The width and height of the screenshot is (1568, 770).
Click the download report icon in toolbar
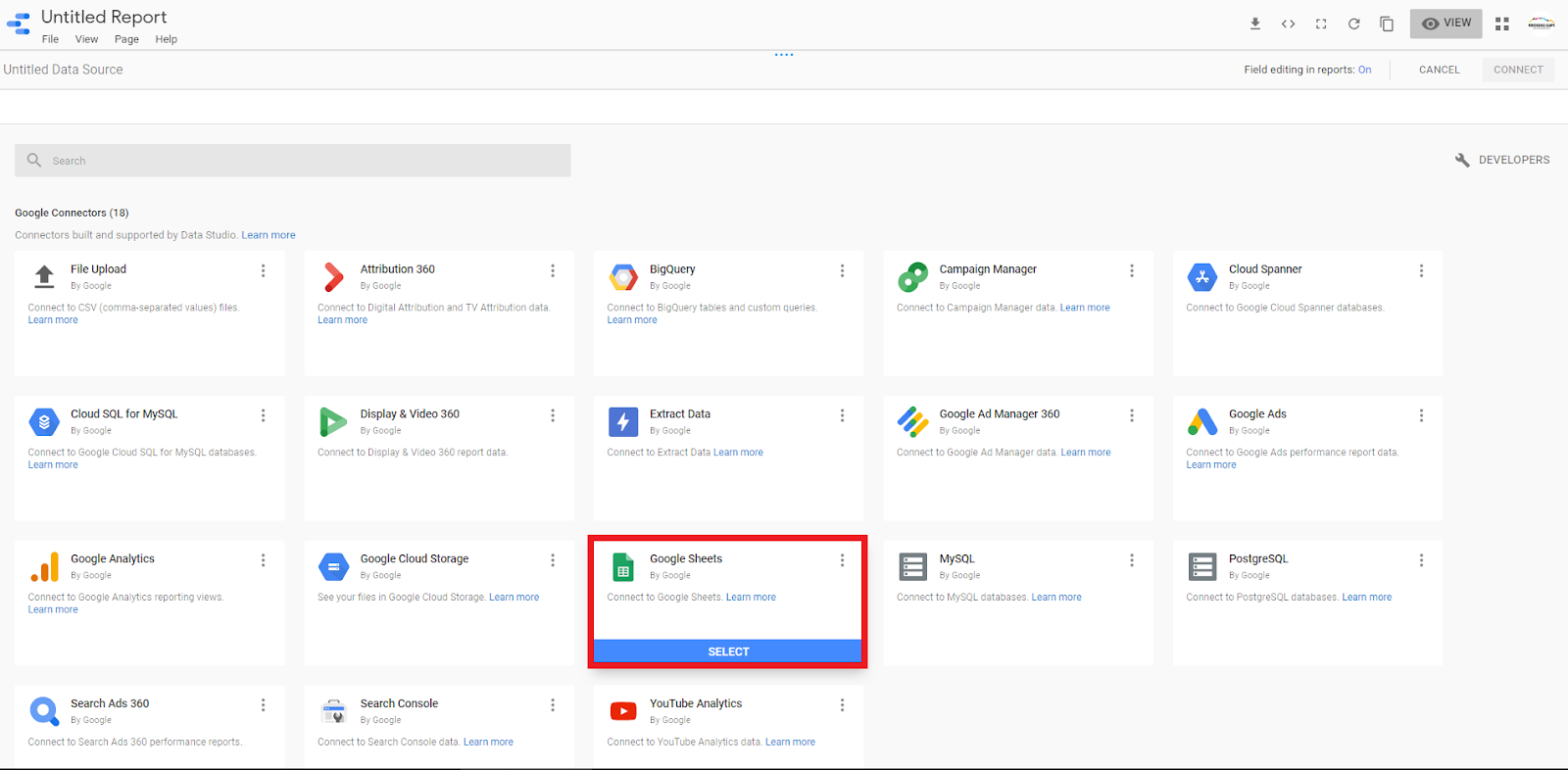1255,24
